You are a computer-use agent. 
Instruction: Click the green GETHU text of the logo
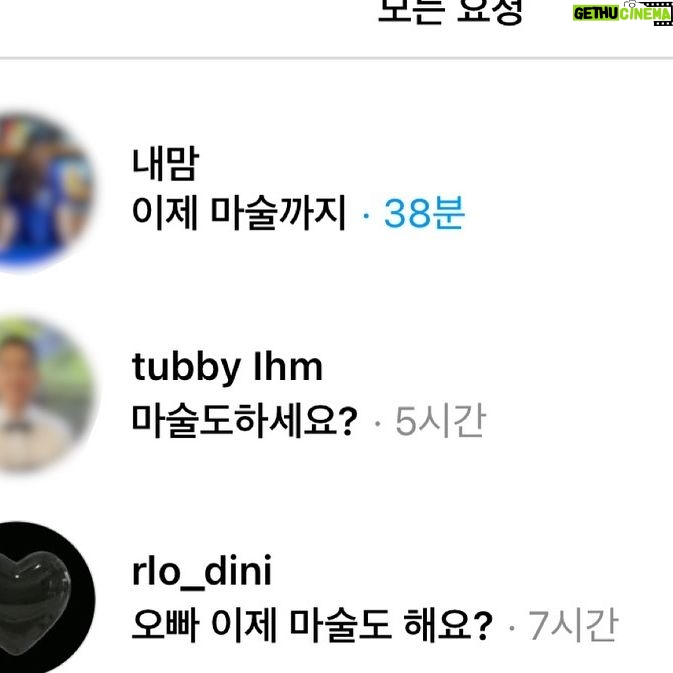point(595,14)
